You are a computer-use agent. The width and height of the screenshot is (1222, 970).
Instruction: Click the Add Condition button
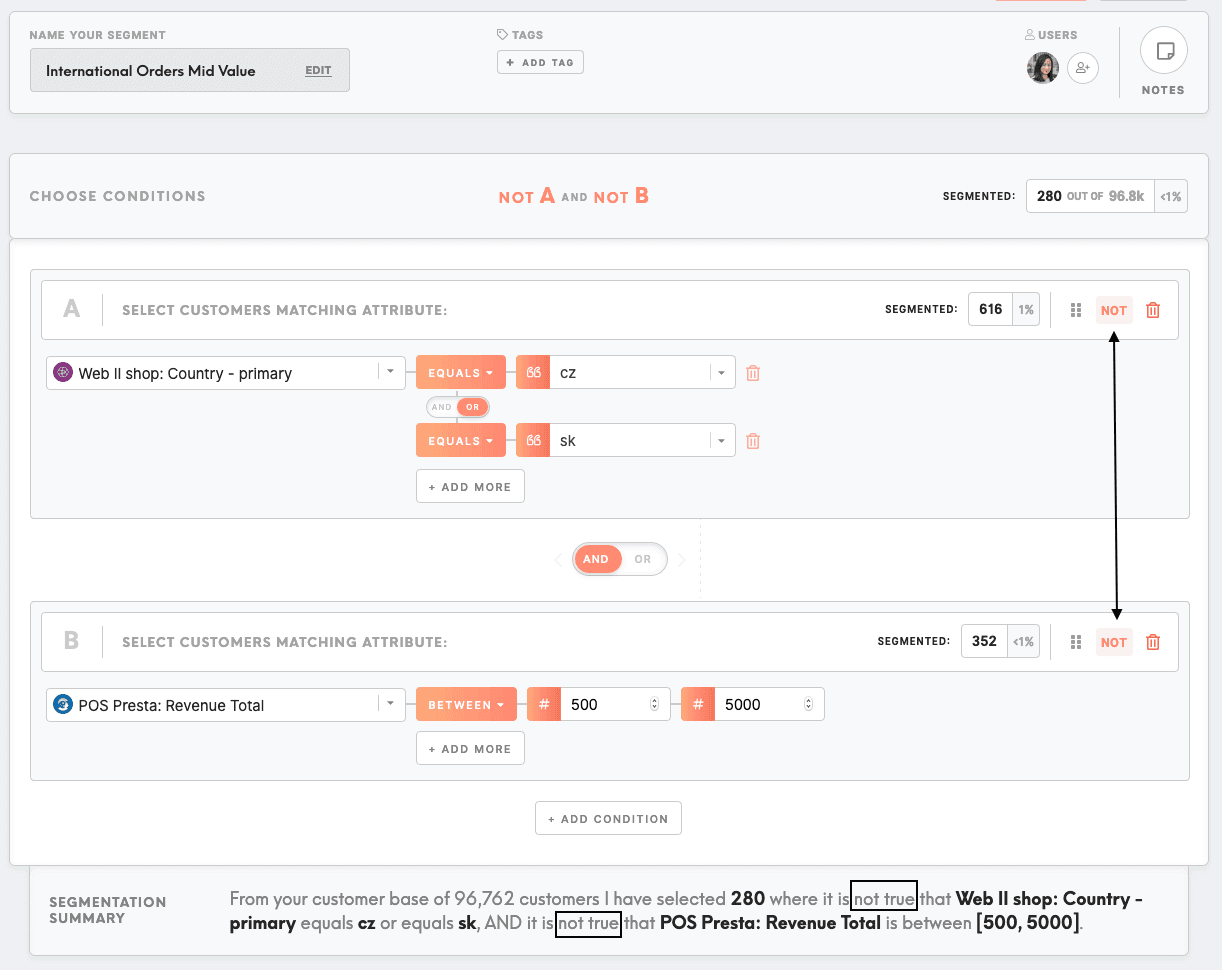pos(608,818)
